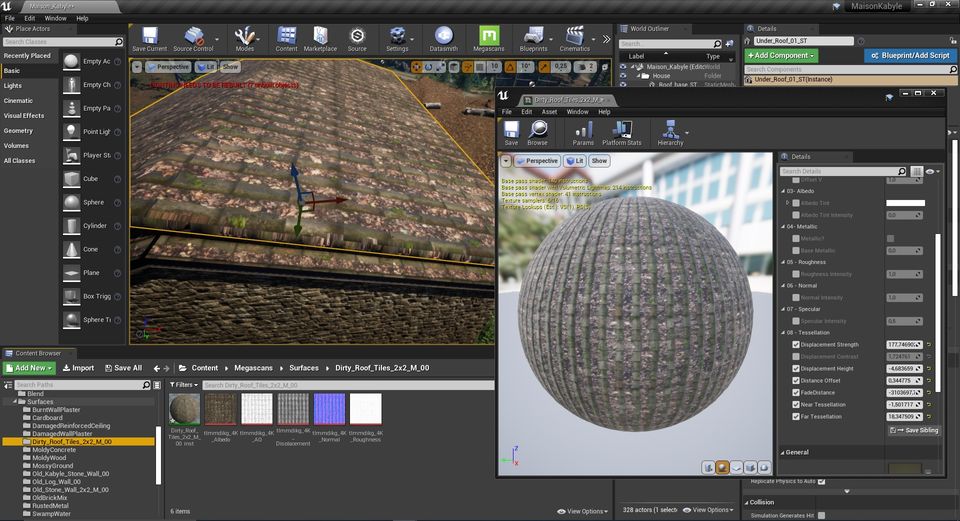960x521 pixels.
Task: Click the Save Sibling button
Action: coord(914,430)
